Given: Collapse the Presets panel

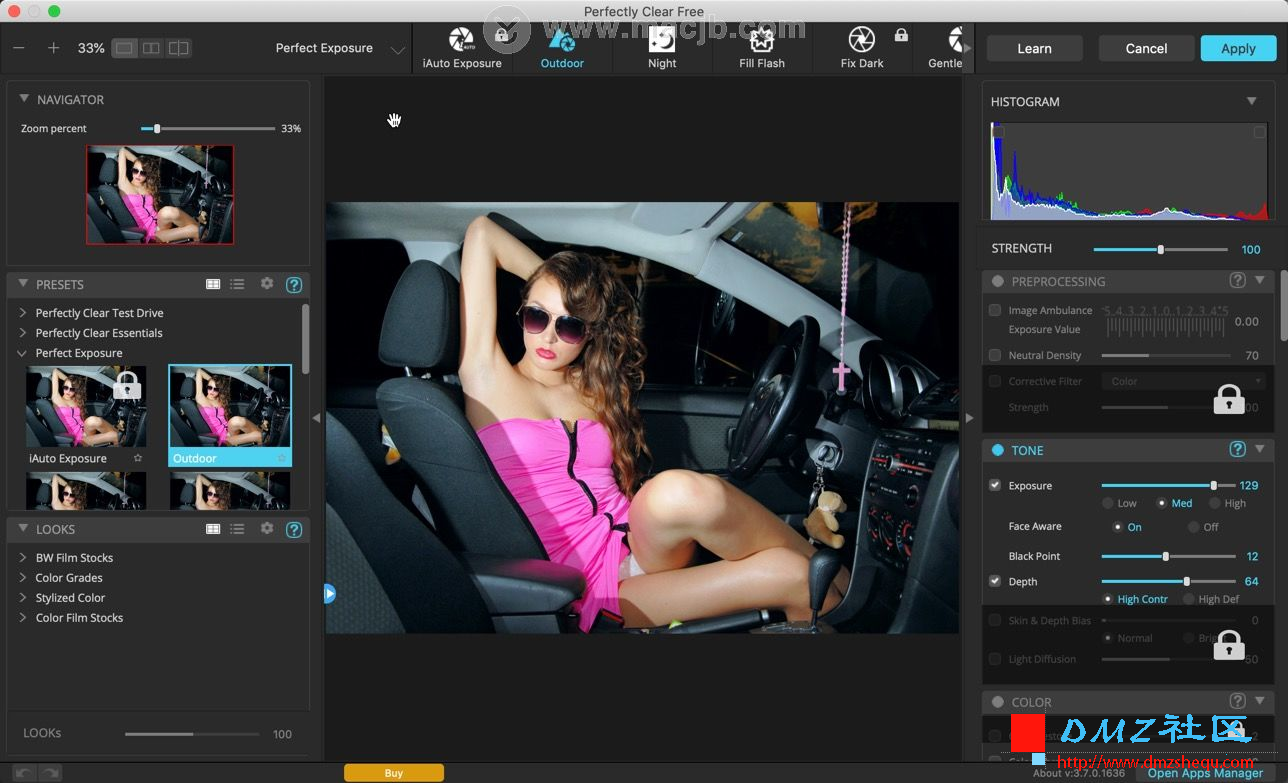Looking at the screenshot, I should pos(23,285).
